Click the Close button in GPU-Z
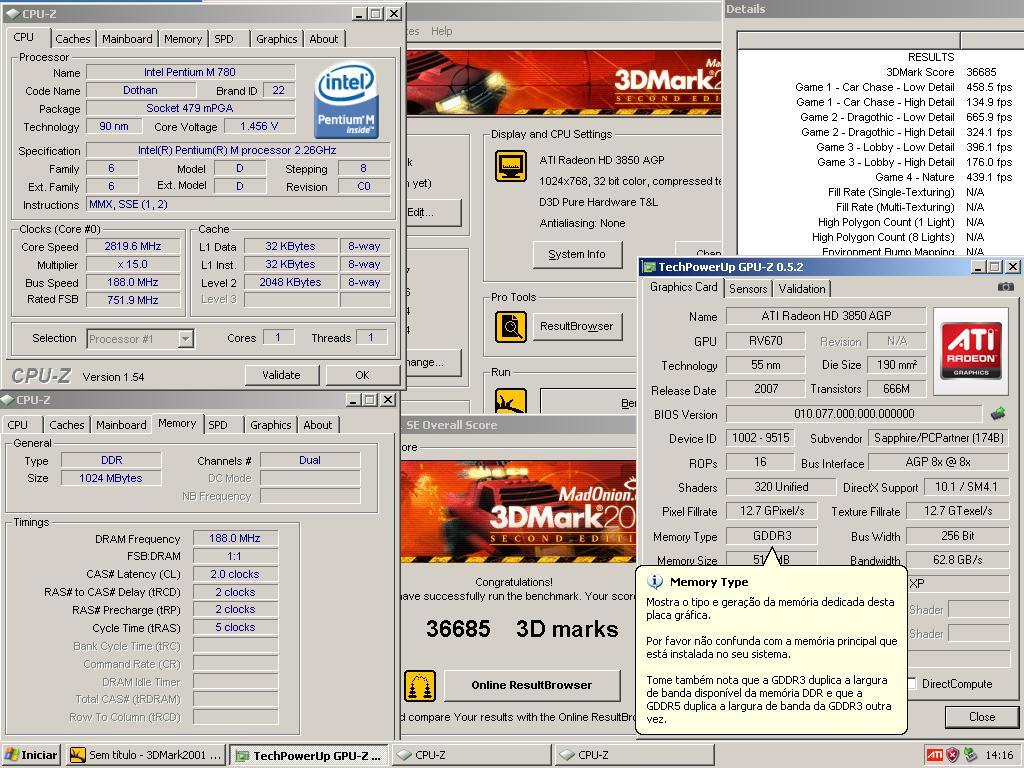The width and height of the screenshot is (1024, 768). (x=982, y=717)
